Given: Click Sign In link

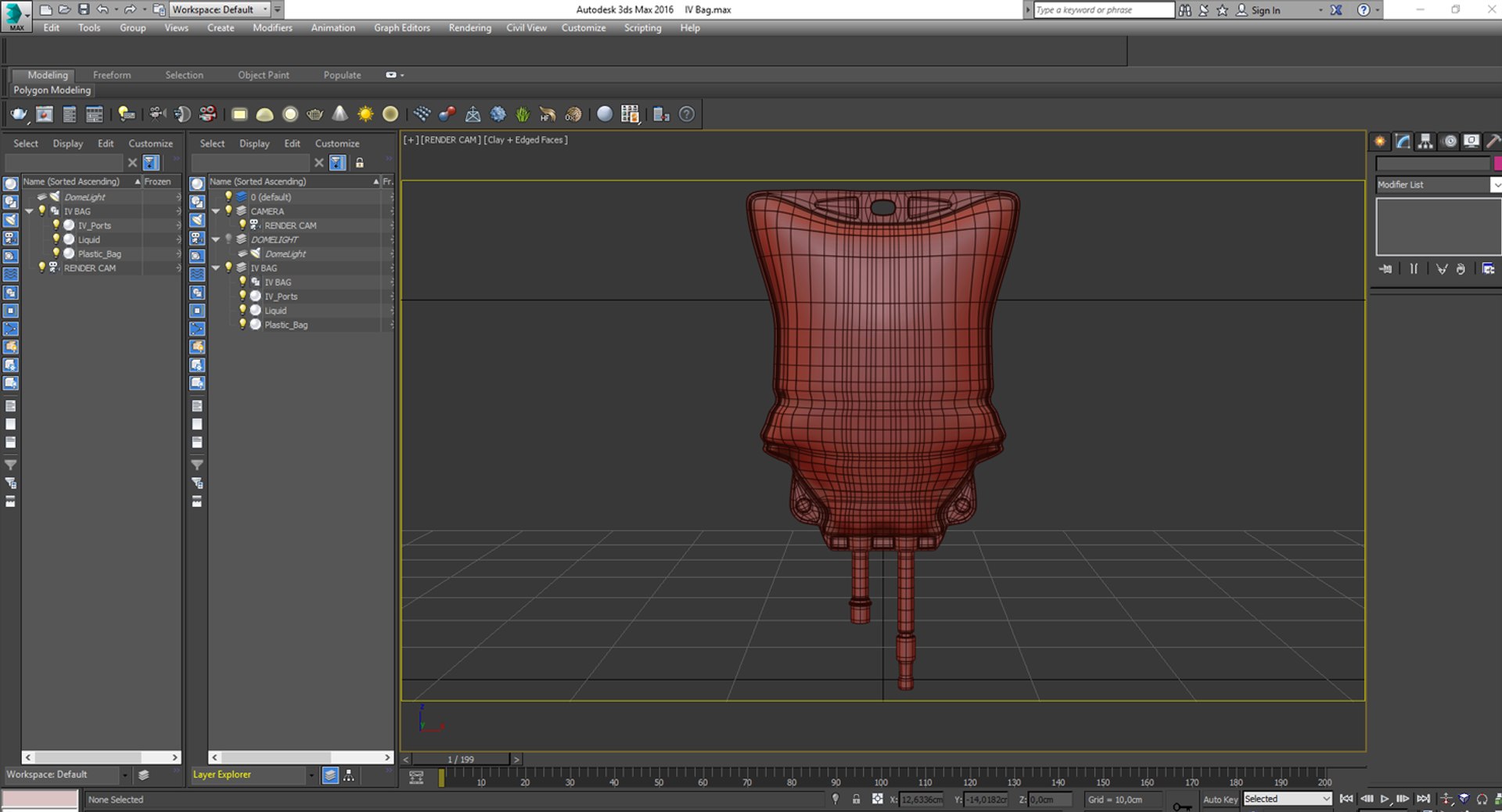Looking at the screenshot, I should click(1266, 10).
